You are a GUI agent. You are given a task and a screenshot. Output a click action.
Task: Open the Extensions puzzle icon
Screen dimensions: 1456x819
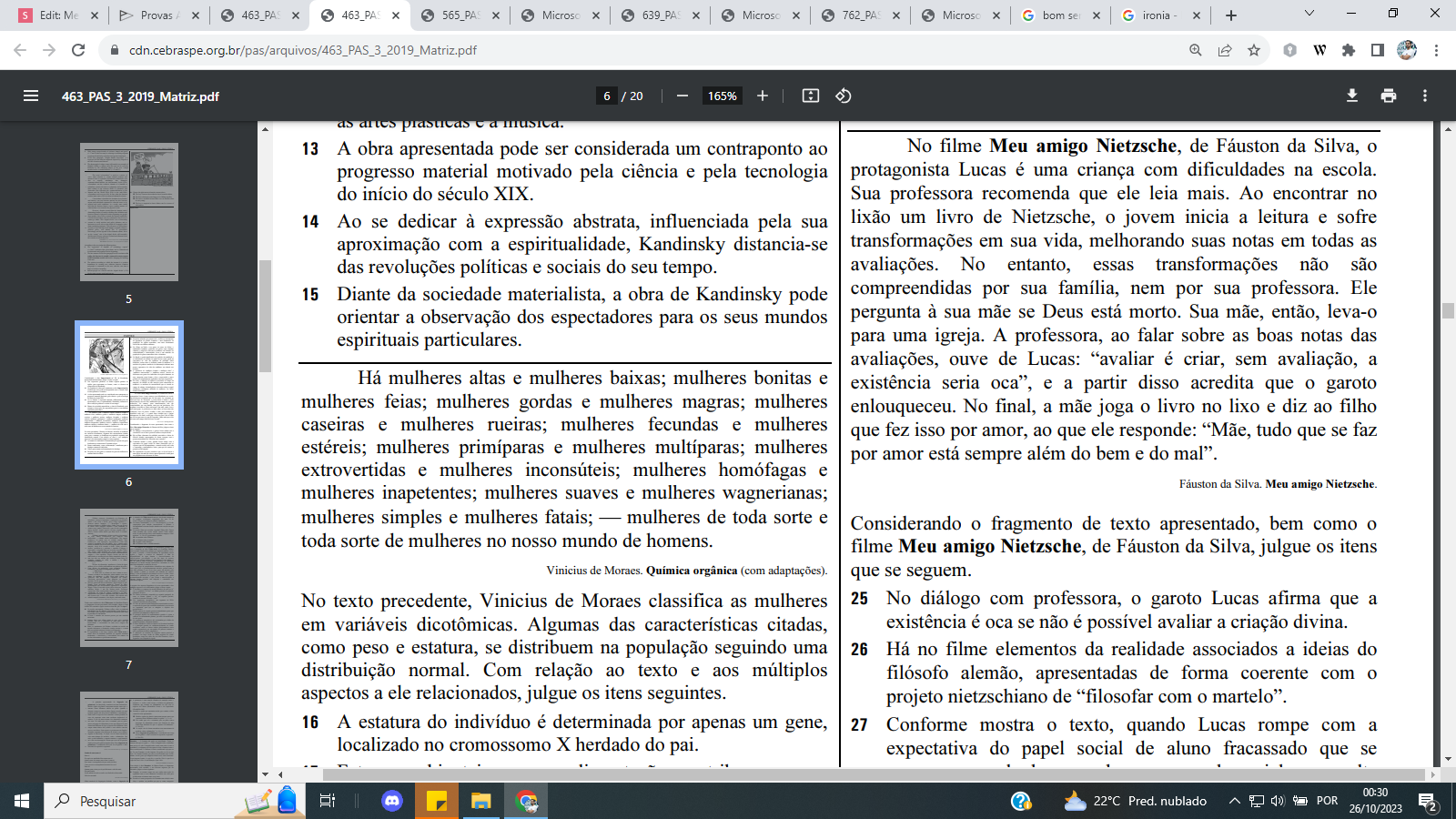[1349, 50]
